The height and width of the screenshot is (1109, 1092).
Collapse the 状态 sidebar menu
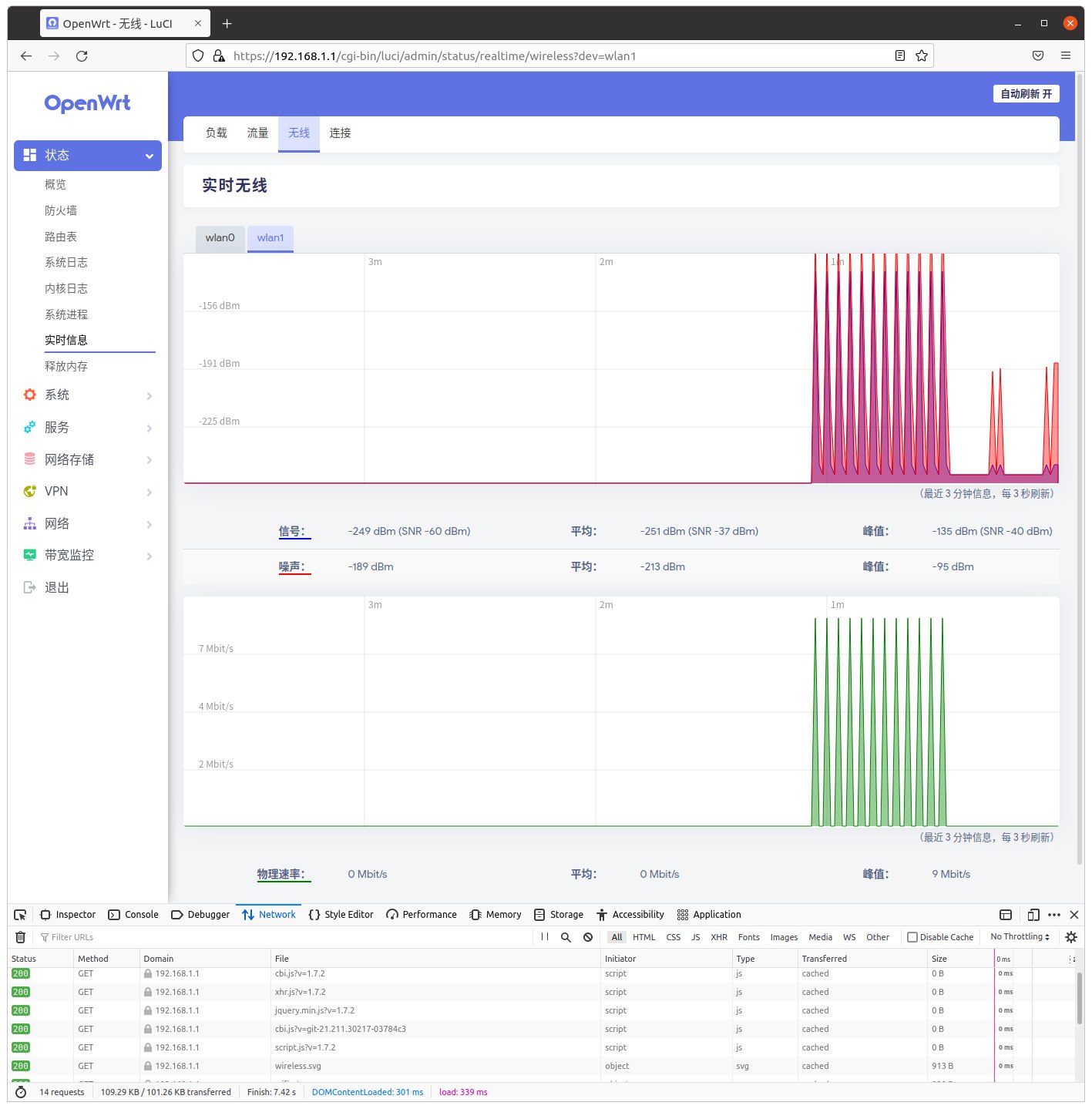point(149,155)
